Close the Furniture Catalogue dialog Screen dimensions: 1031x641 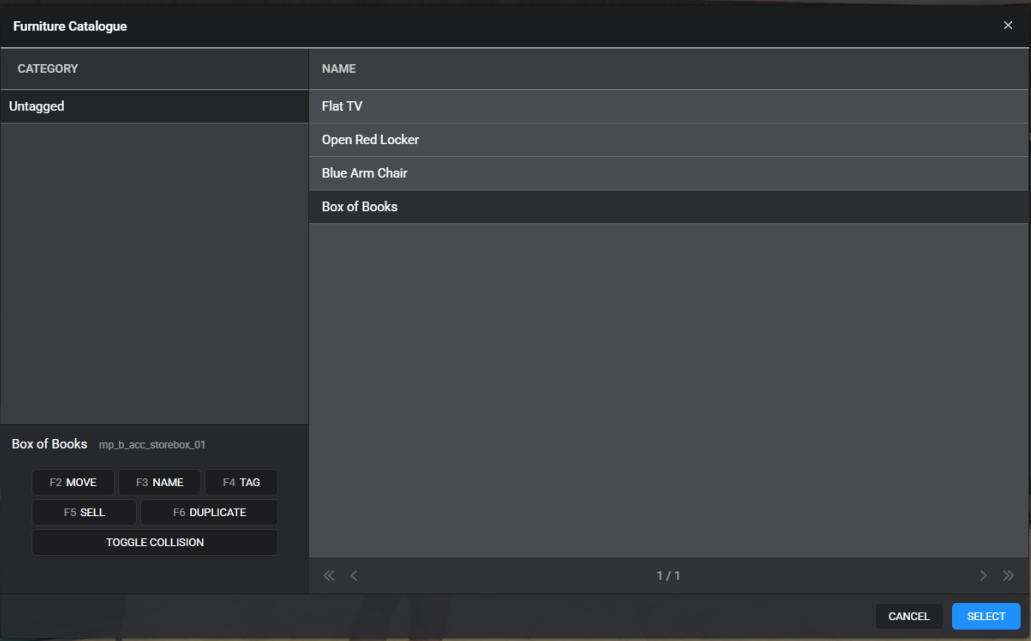click(1007, 25)
